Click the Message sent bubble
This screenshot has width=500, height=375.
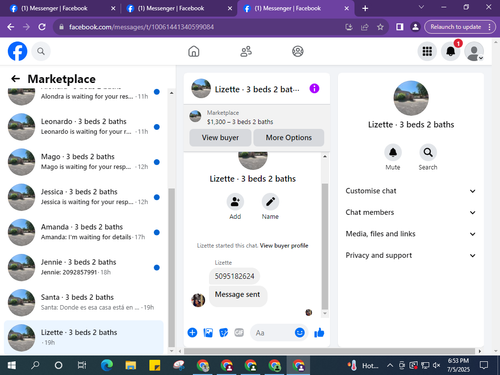pos(238,296)
